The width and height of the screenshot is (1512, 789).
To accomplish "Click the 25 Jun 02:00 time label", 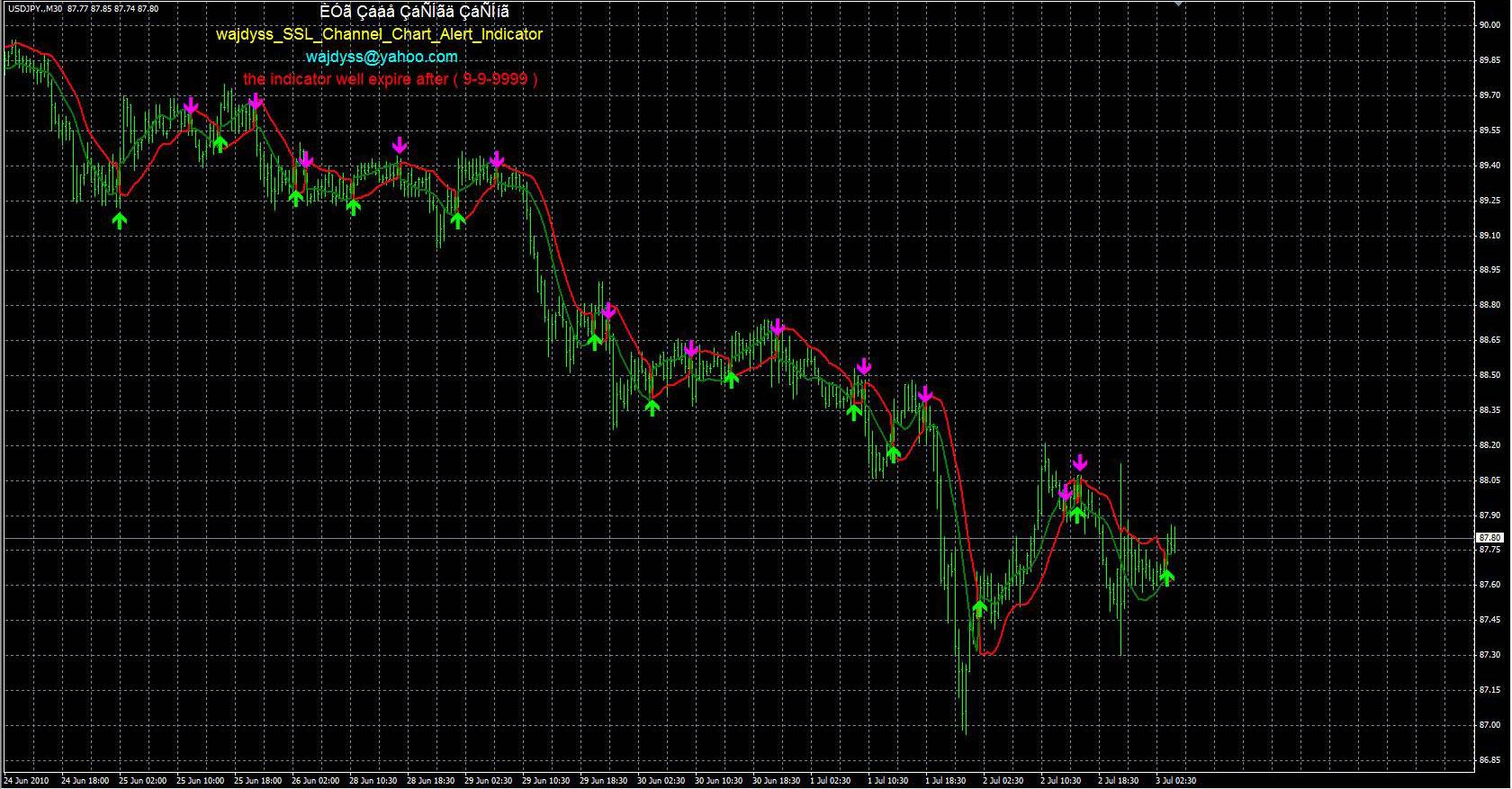I will [143, 781].
